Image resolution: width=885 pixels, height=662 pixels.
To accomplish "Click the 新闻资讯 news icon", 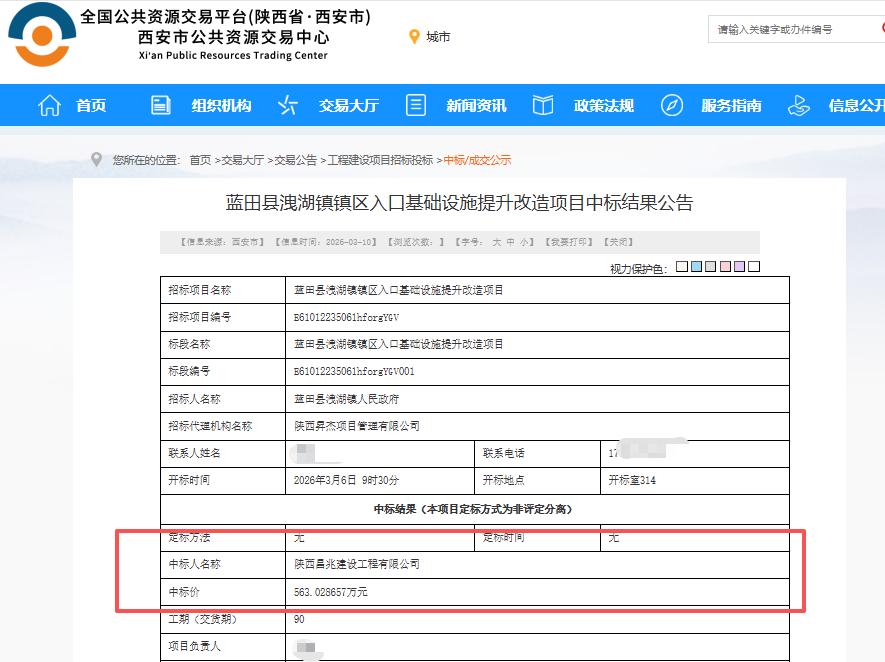I will (x=416, y=105).
